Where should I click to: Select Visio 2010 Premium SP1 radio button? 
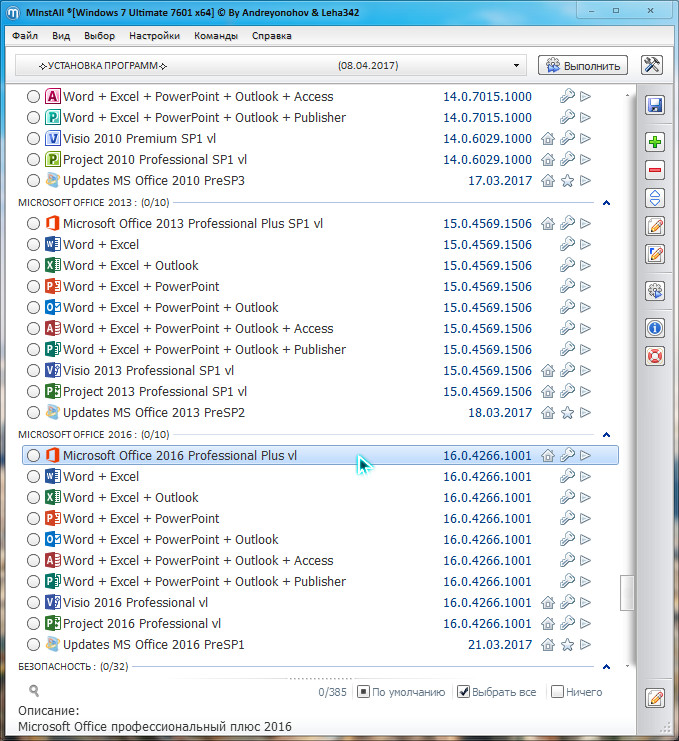coord(33,138)
